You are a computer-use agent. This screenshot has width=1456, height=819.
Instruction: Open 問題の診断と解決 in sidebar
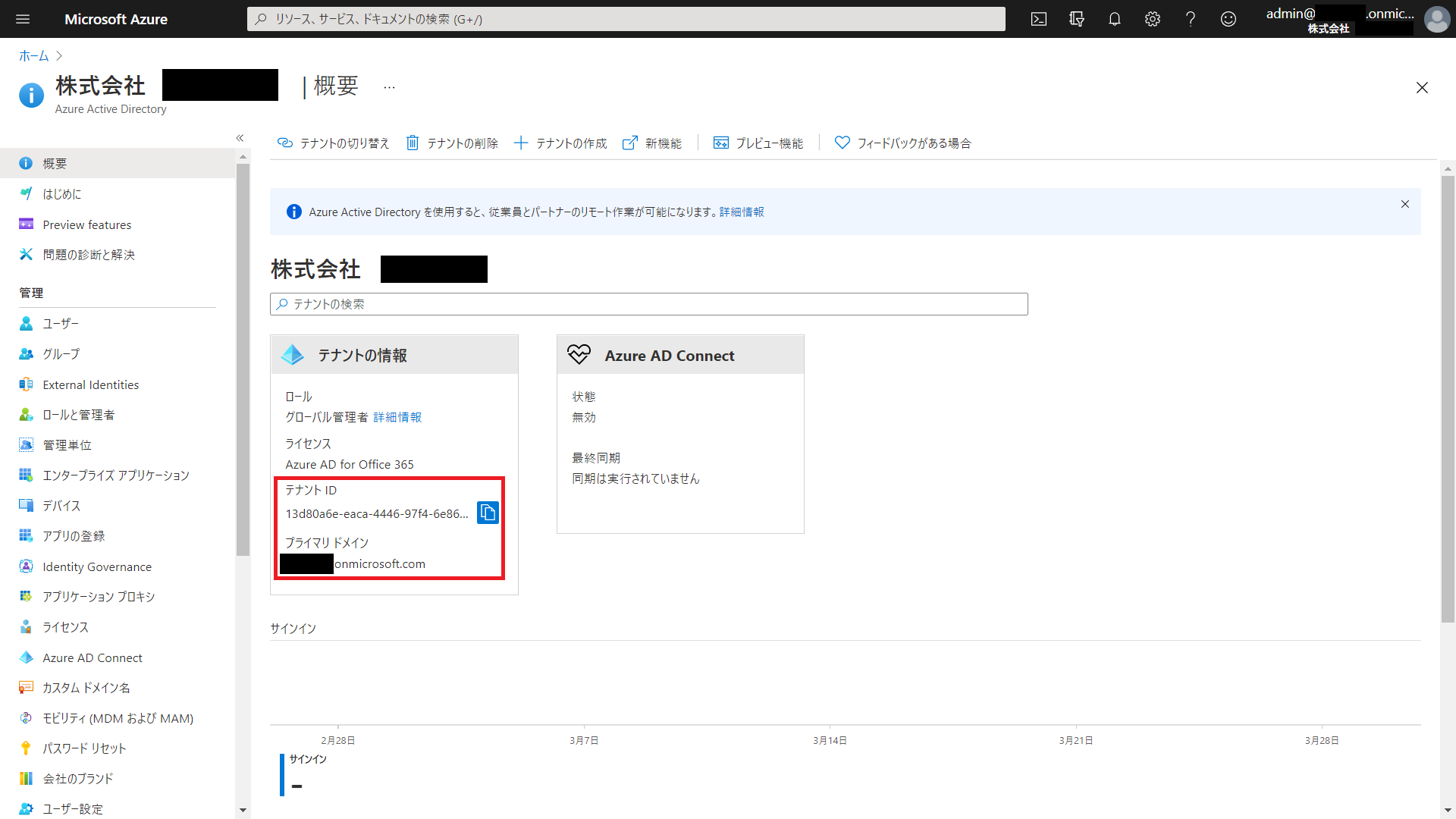(x=118, y=255)
